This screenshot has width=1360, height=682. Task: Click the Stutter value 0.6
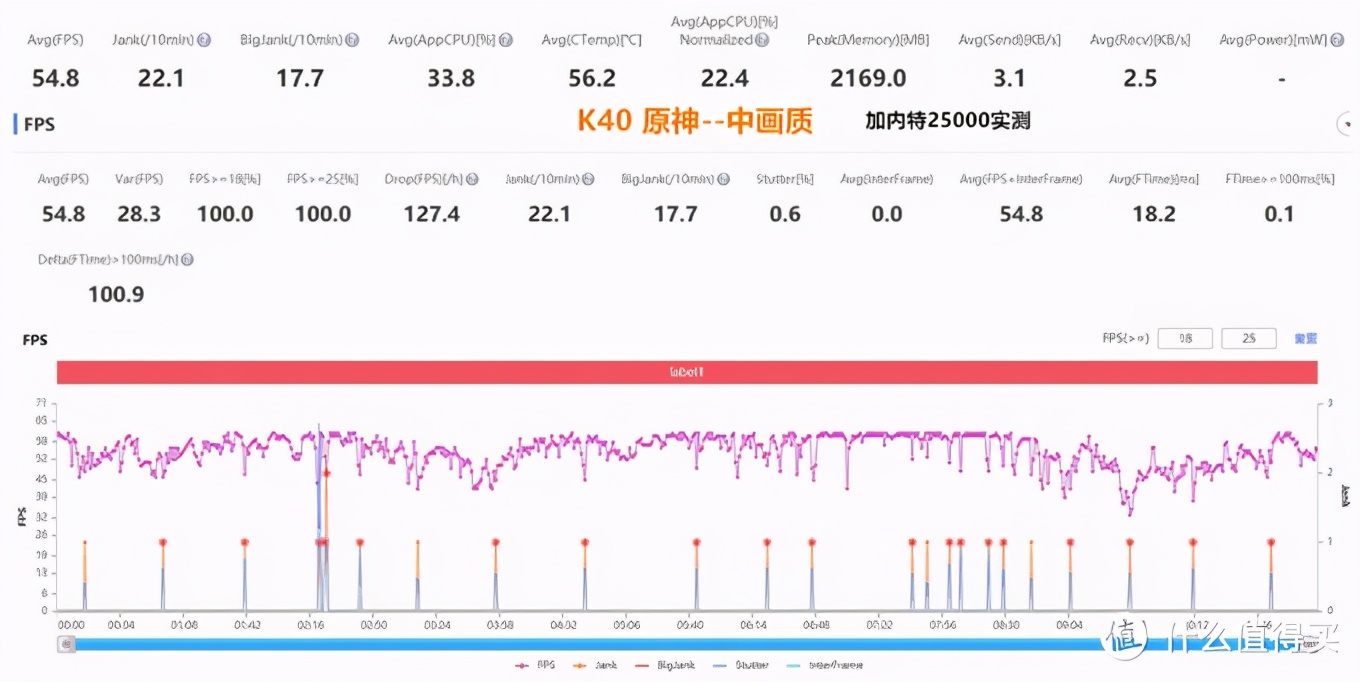coord(785,214)
